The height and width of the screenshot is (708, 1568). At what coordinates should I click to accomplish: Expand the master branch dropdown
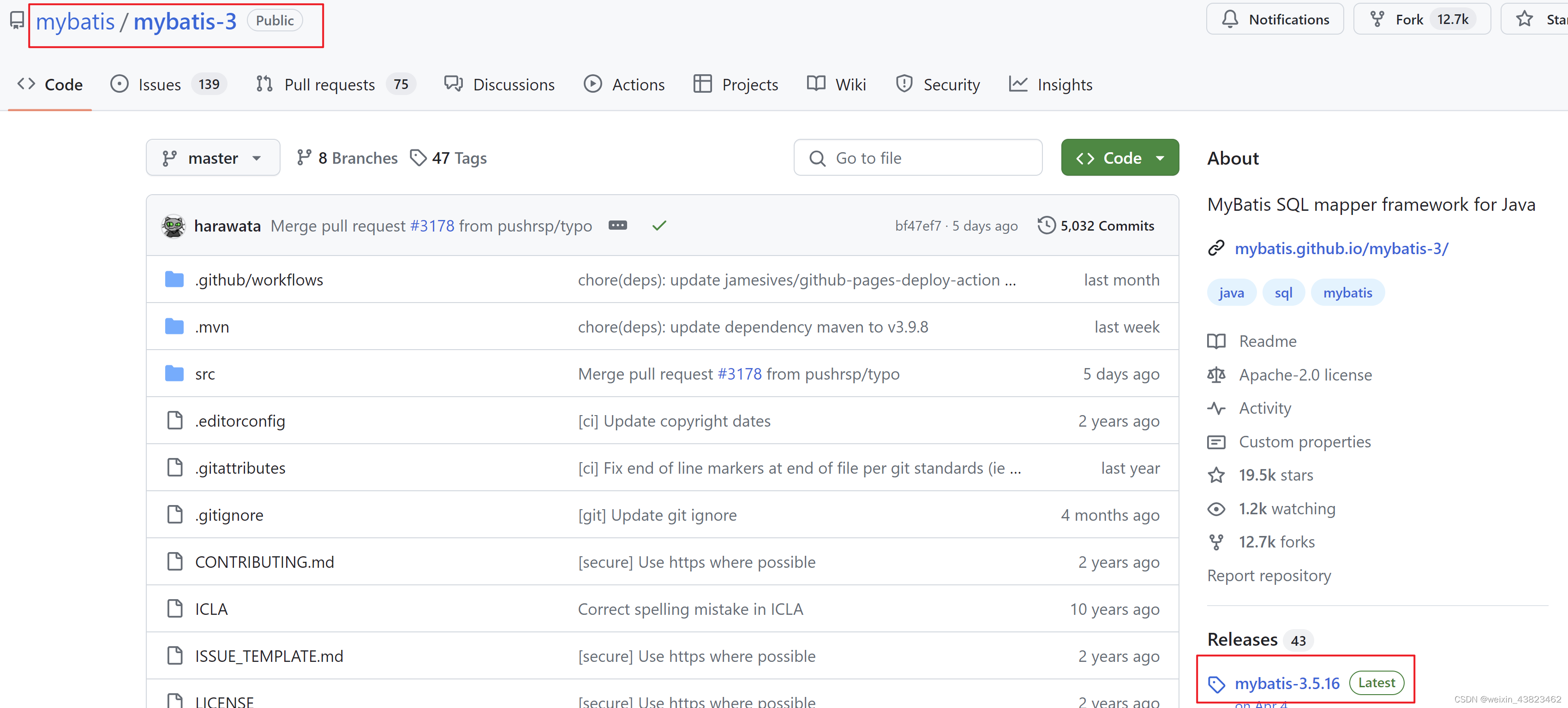tap(213, 158)
